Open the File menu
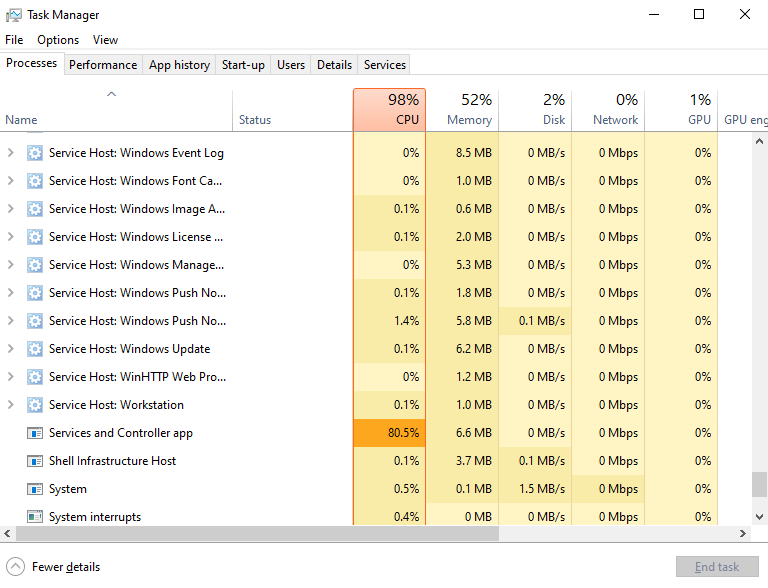The height and width of the screenshot is (588, 768). tap(14, 40)
